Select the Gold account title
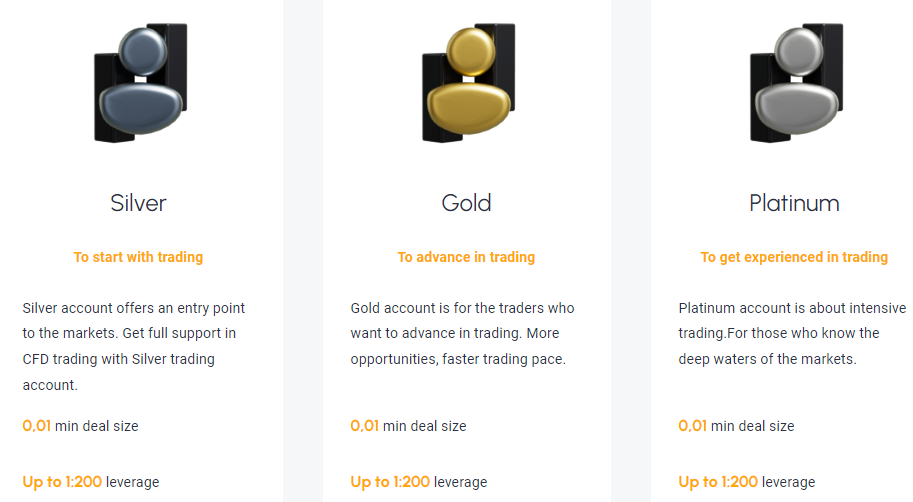 466,203
